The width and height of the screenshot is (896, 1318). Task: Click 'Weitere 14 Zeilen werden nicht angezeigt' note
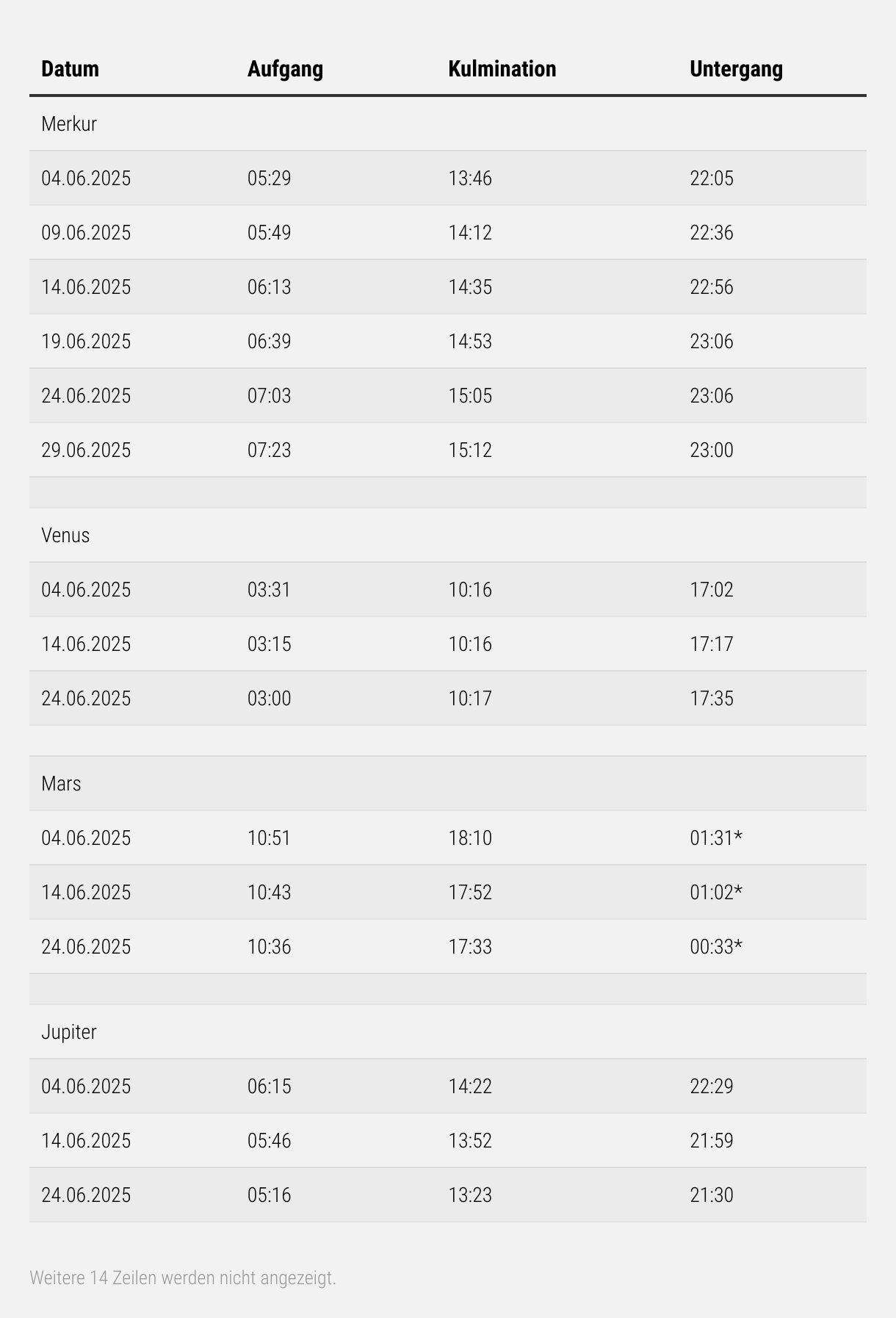182,1278
